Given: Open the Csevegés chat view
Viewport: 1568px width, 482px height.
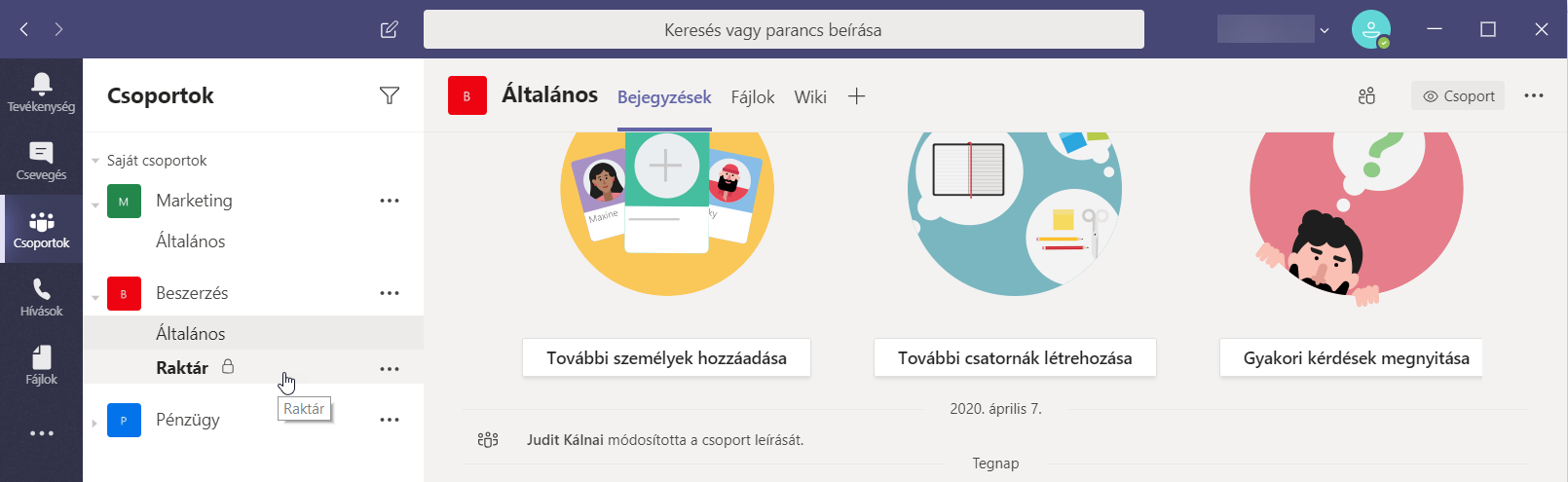Looking at the screenshot, I should click(41, 161).
